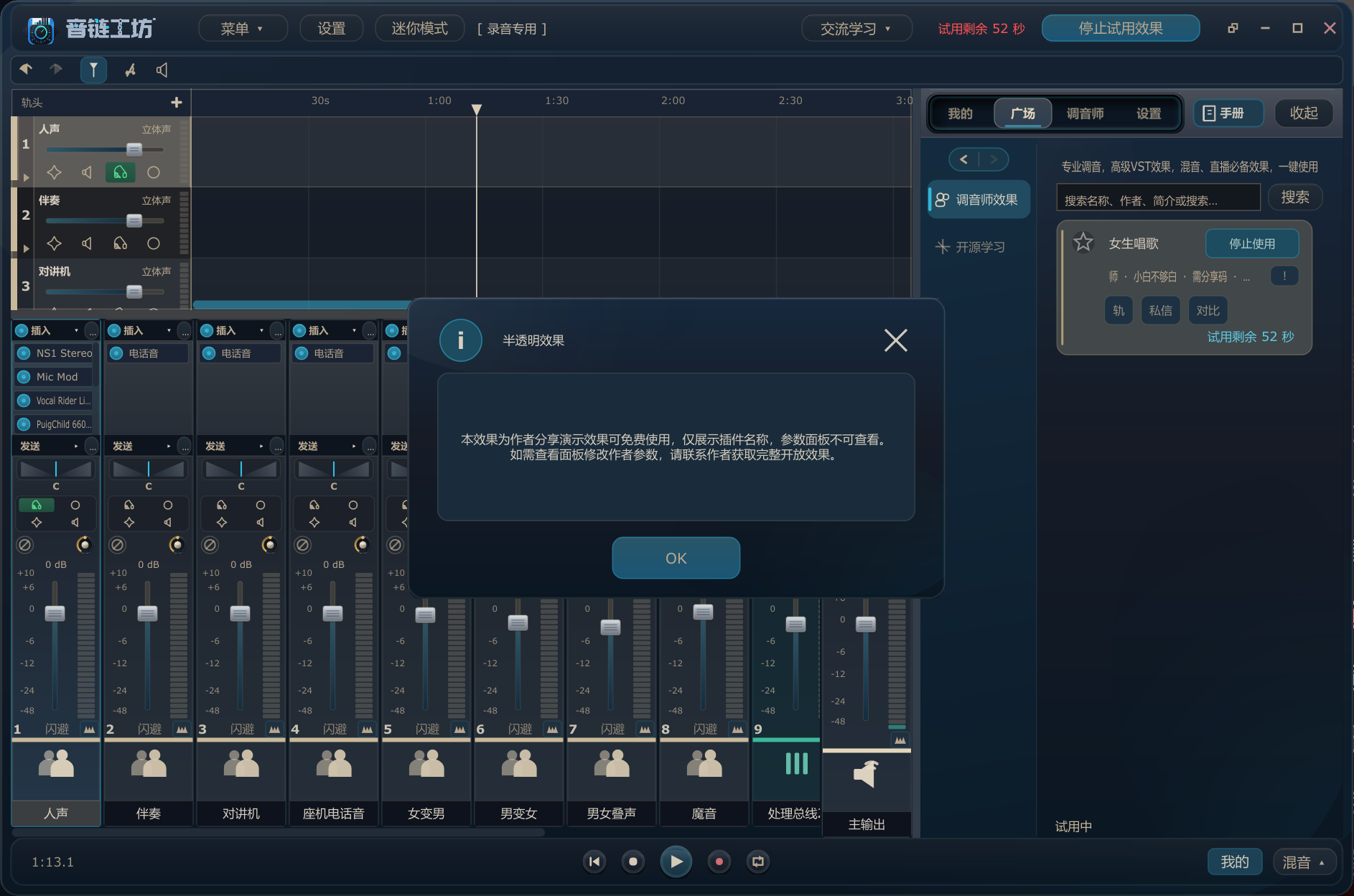Open the 混音 dropdown at bottom right

point(1304,862)
